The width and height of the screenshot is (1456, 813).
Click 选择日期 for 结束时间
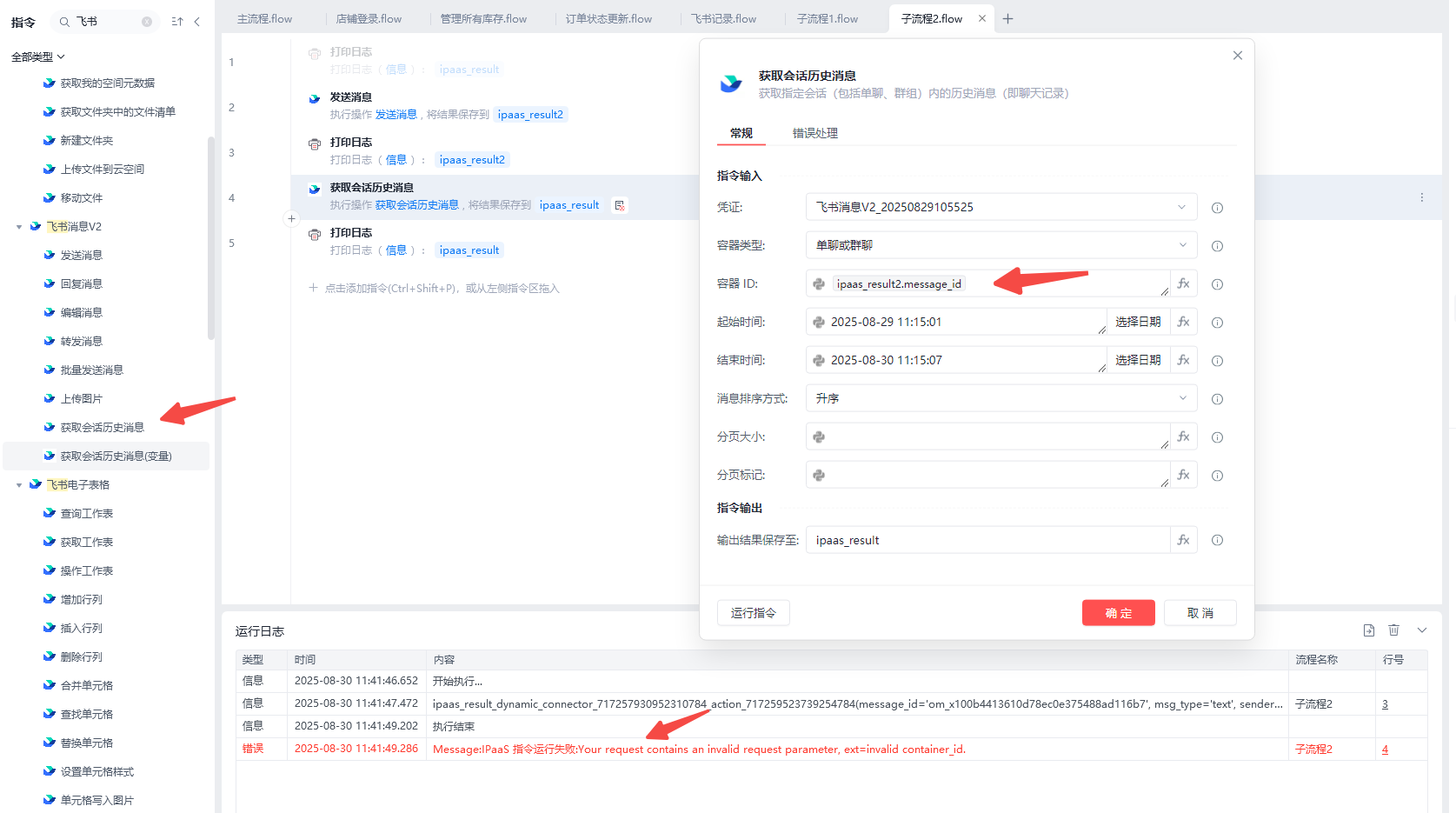[x=1139, y=360]
